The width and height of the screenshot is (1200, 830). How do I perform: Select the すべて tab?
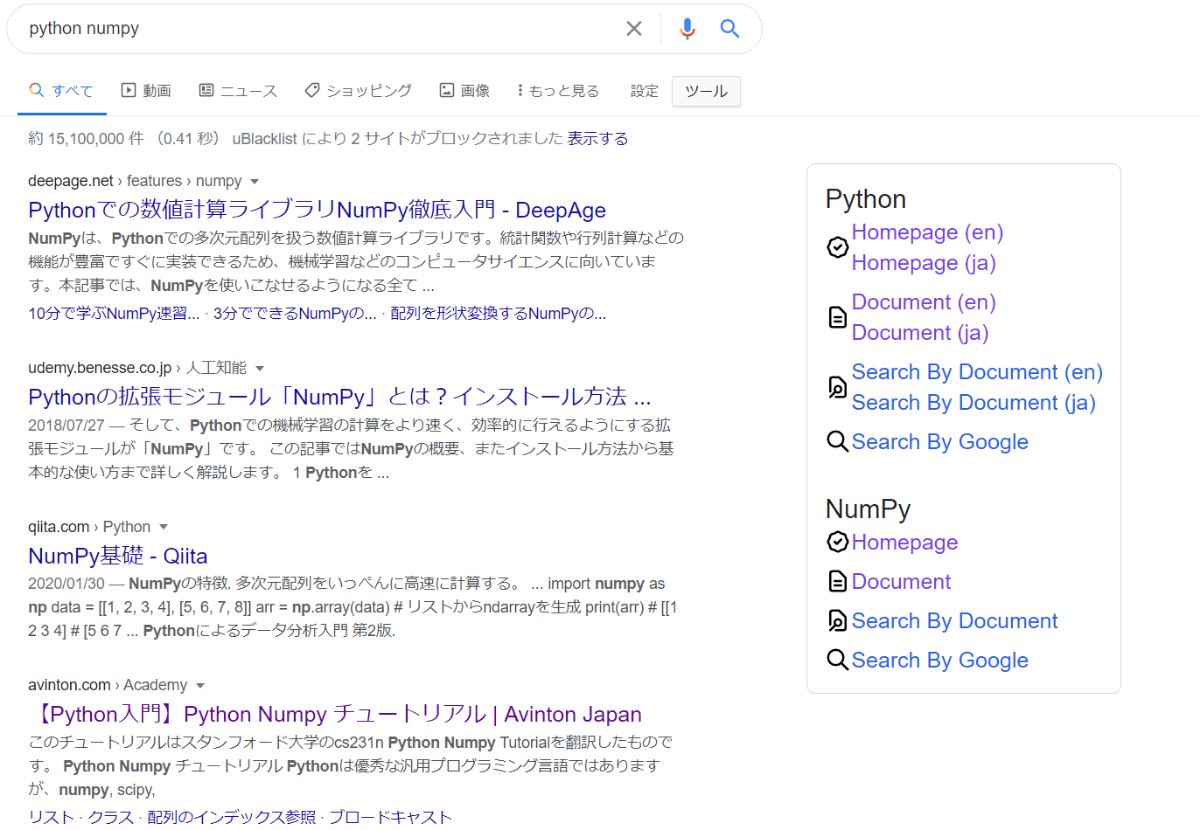click(61, 91)
